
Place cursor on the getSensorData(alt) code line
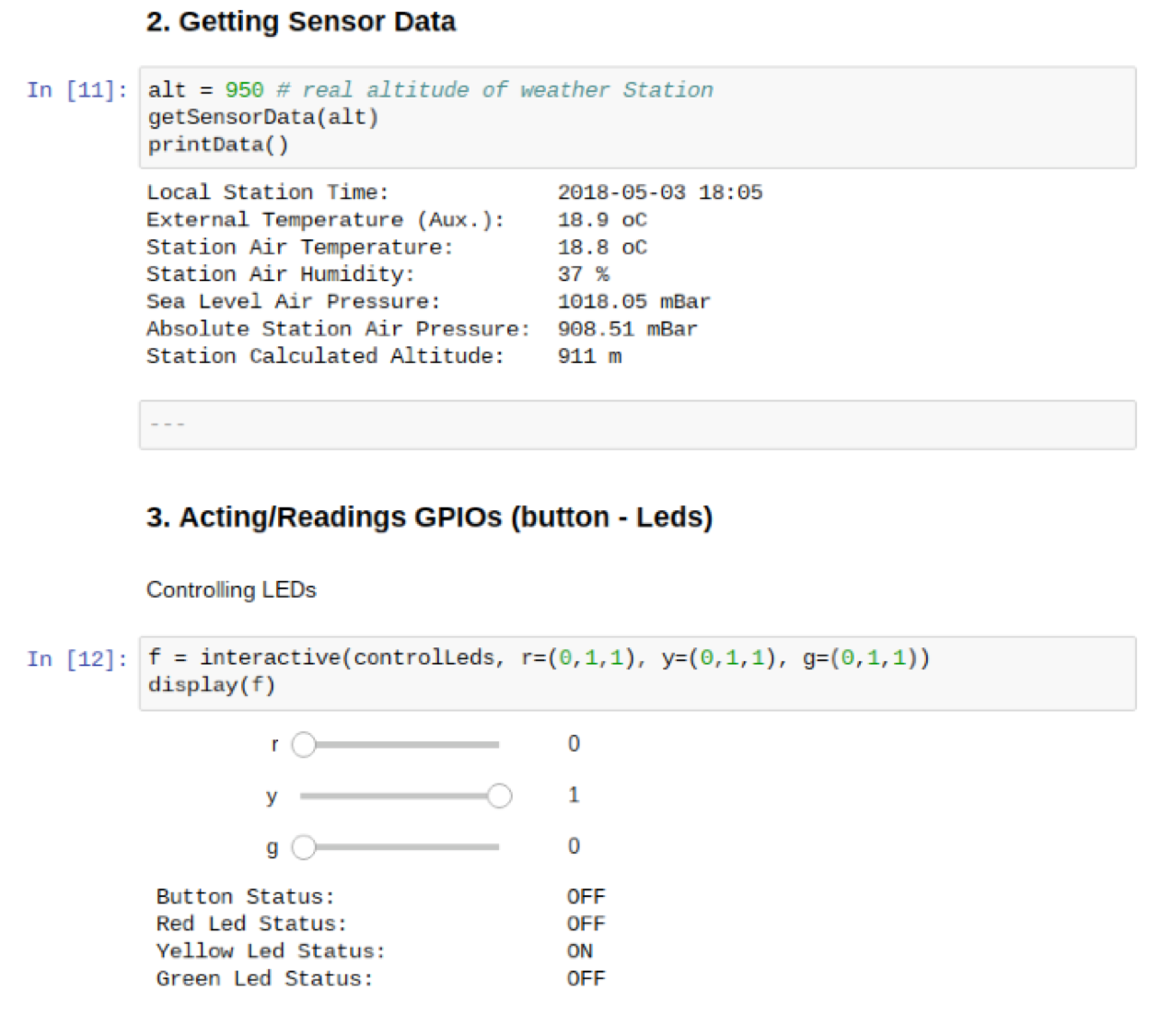pos(263,117)
